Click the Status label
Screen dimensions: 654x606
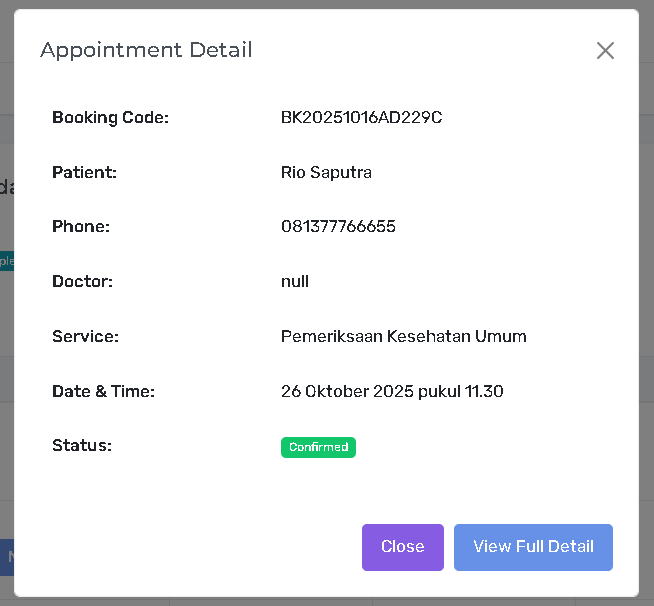[x=82, y=445]
